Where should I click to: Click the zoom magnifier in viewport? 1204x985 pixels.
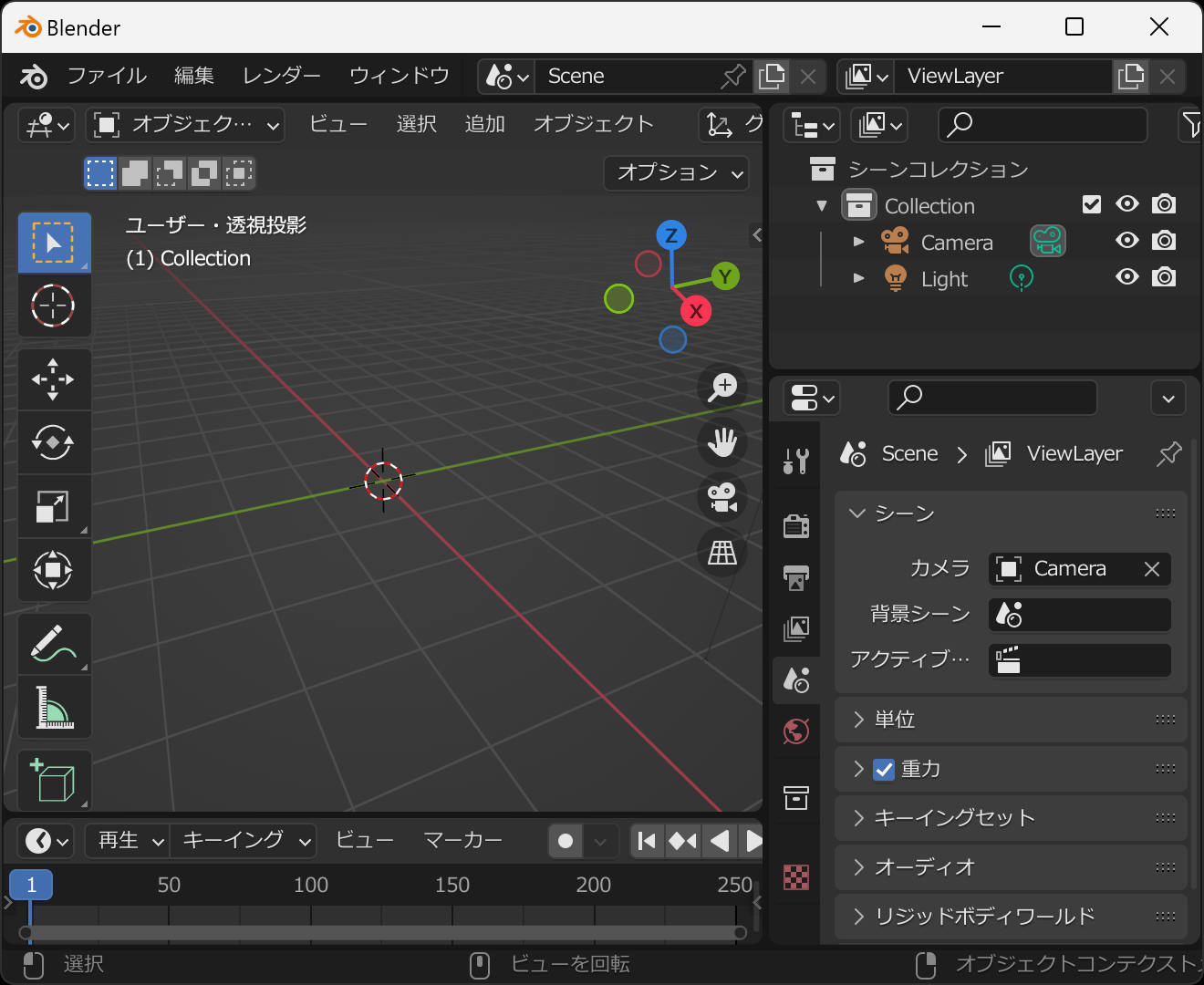tap(722, 387)
